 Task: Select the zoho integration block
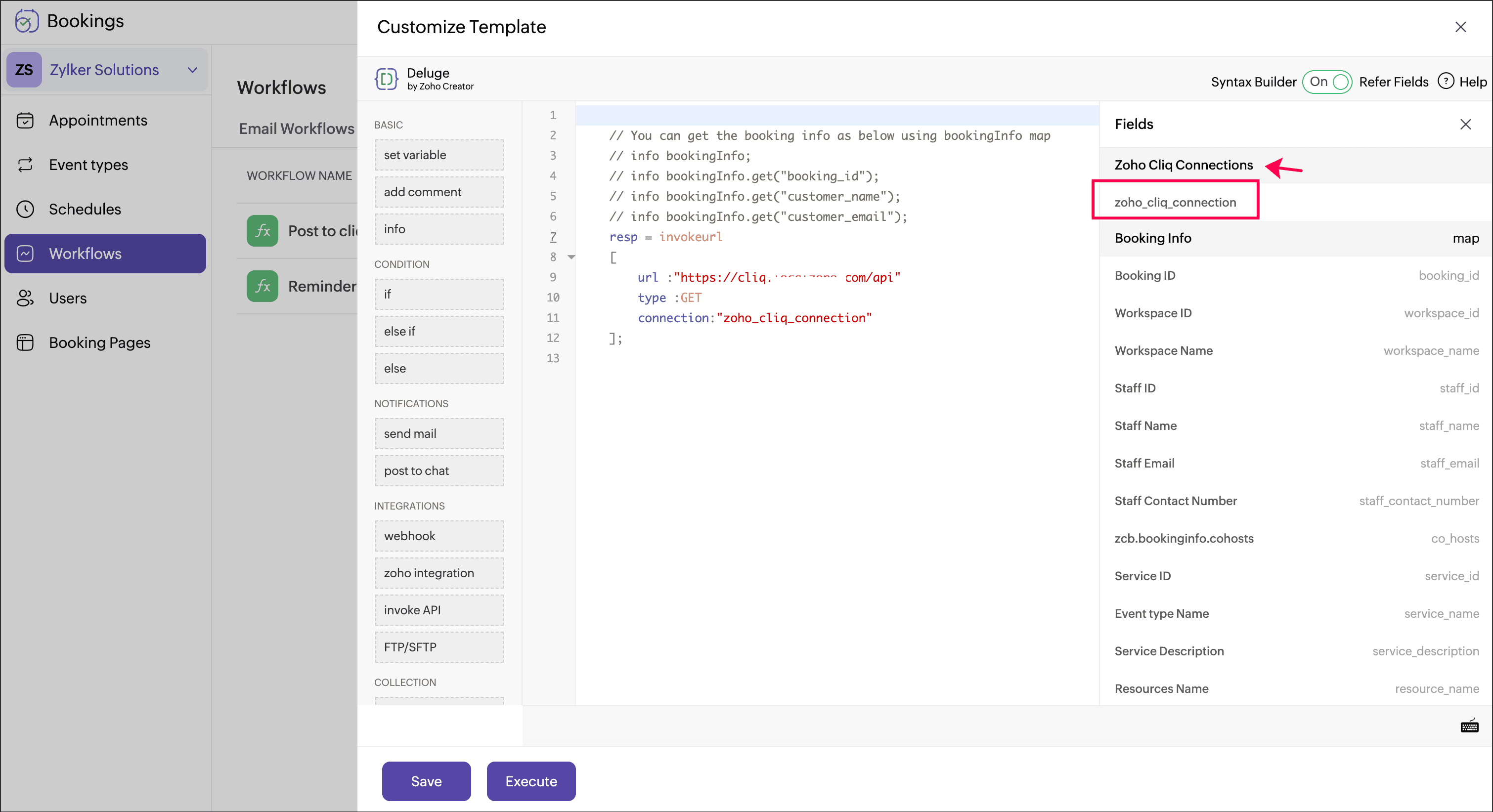point(439,573)
